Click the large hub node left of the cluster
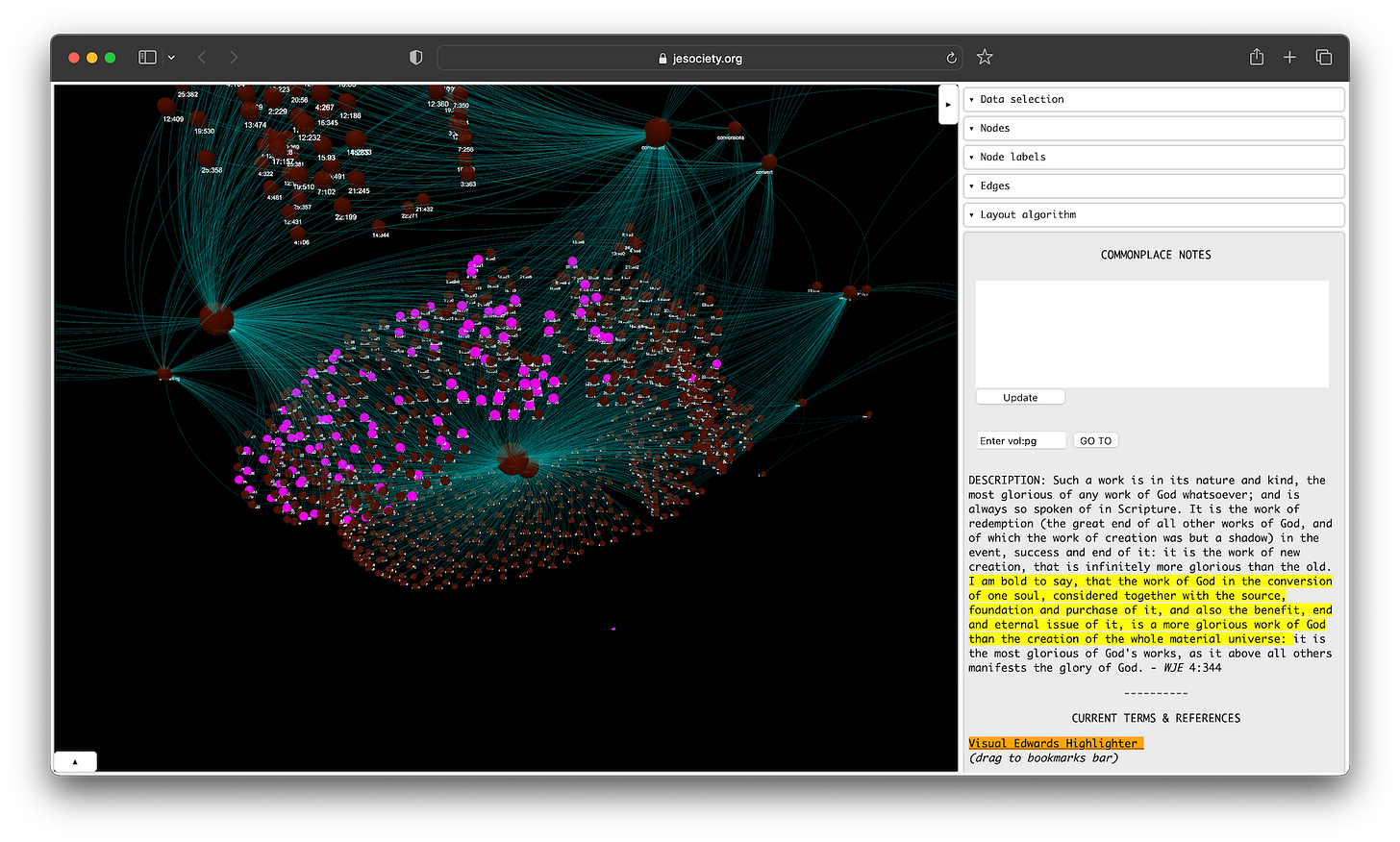This screenshot has height=842, width=1400. tap(216, 318)
